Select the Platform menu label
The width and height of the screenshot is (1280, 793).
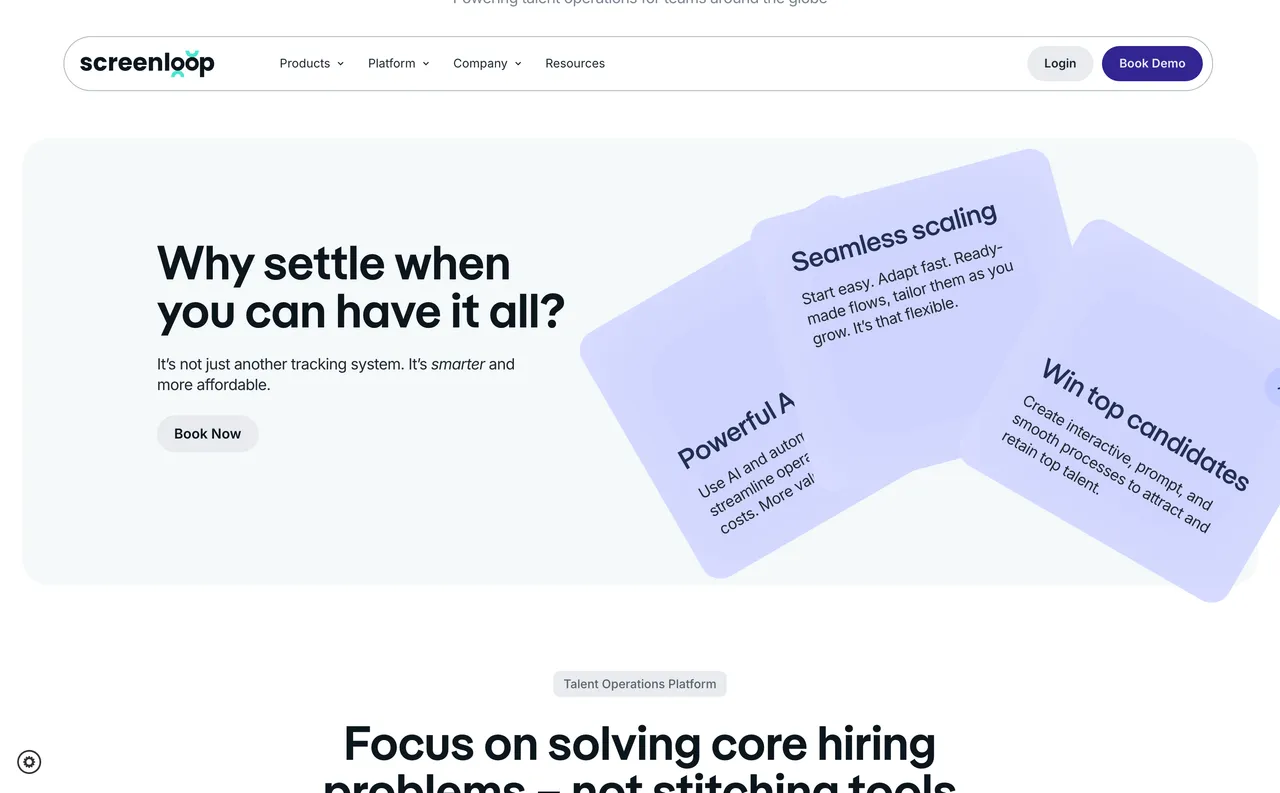[391, 63]
